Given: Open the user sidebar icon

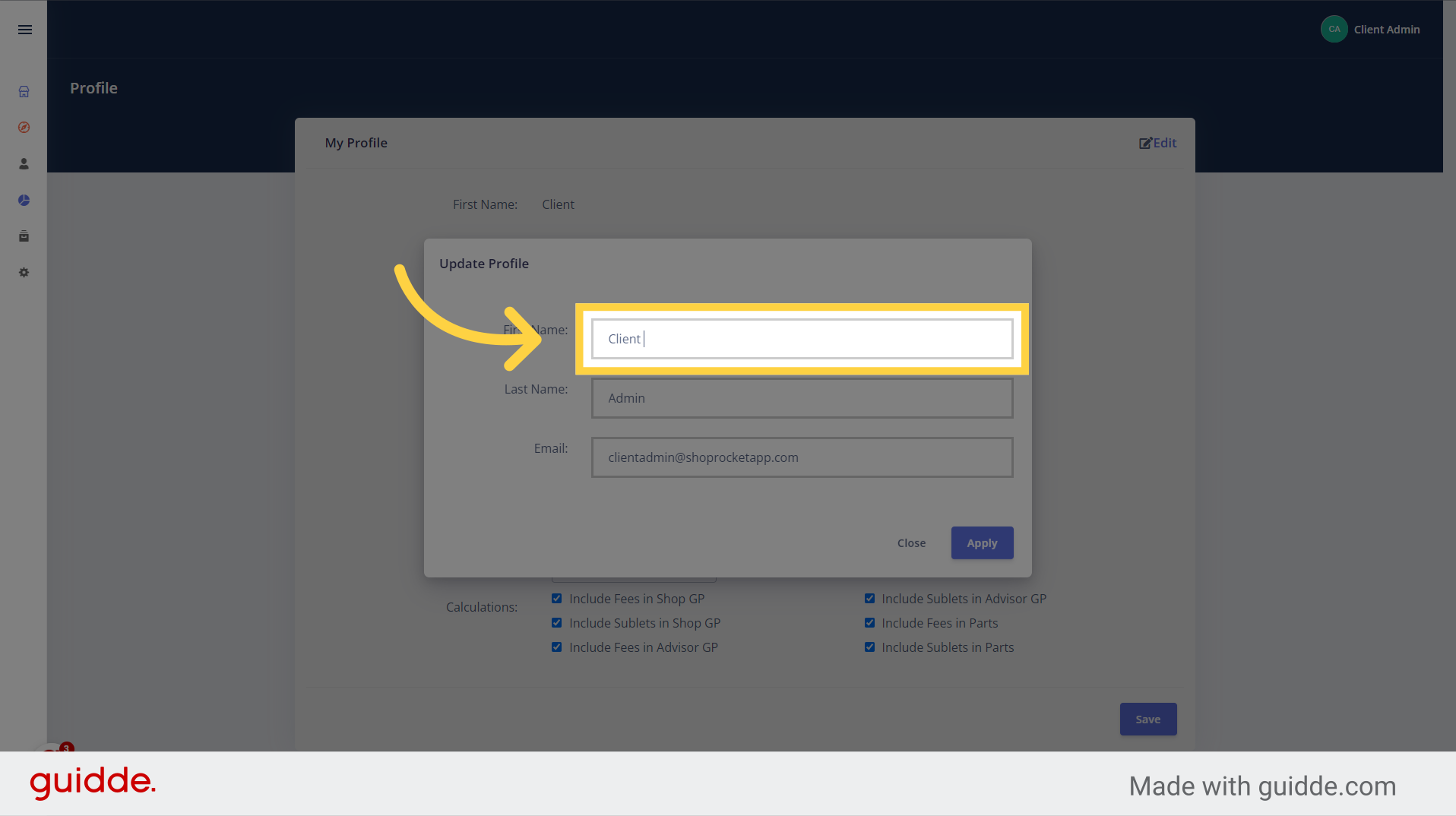Looking at the screenshot, I should 24,164.
